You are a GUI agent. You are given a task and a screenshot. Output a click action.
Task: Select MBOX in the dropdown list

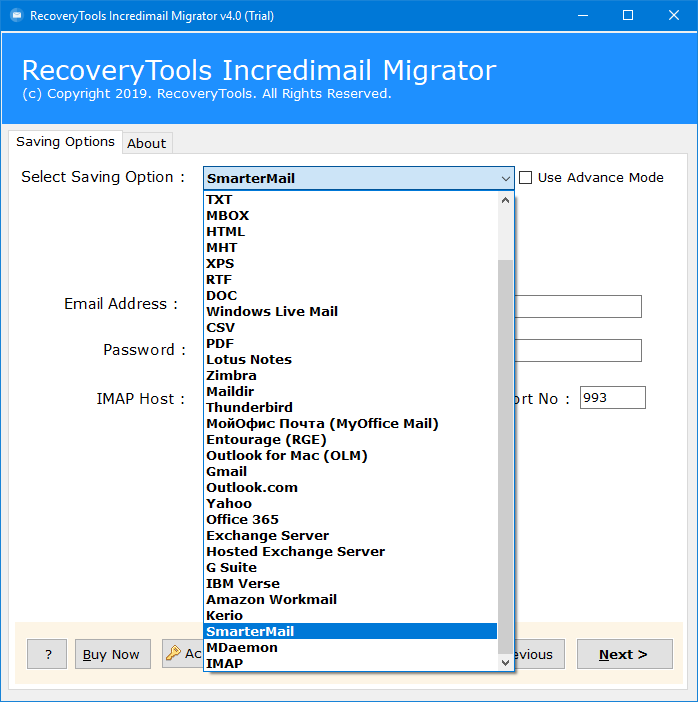point(351,215)
